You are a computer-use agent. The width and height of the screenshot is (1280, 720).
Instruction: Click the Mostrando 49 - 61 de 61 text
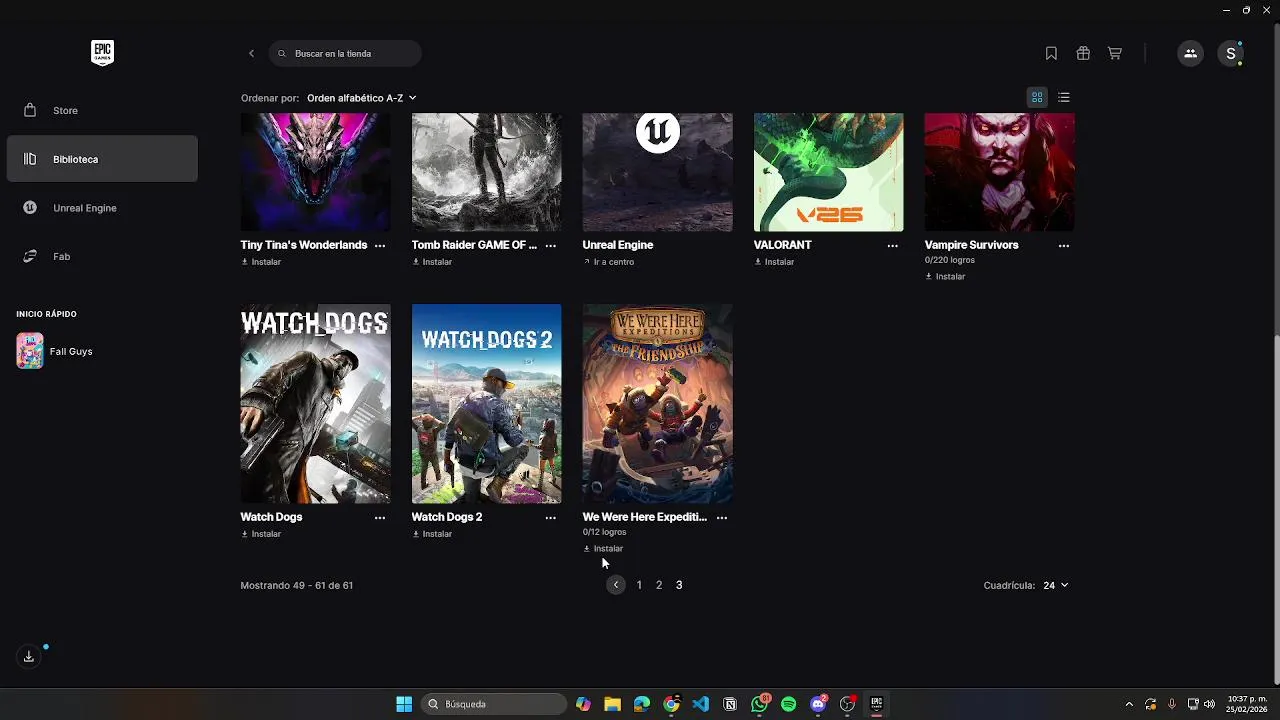click(x=297, y=585)
